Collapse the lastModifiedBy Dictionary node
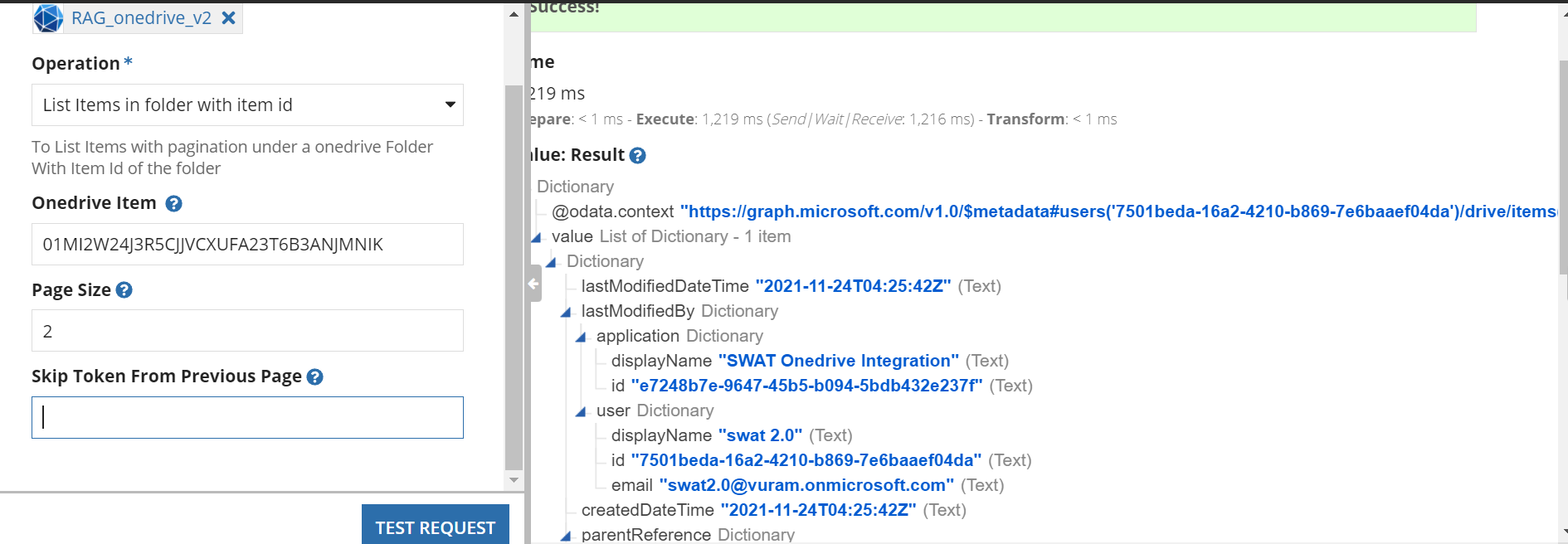 pyautogui.click(x=566, y=312)
